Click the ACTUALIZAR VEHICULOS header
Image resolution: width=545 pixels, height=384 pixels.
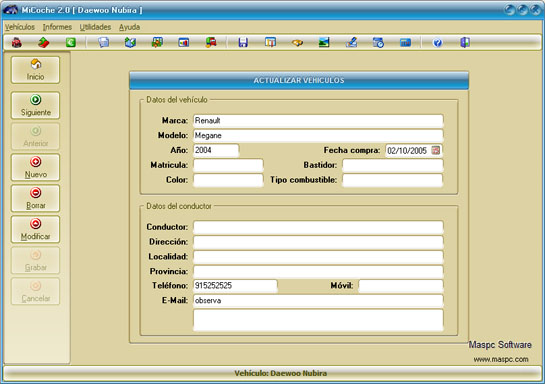(299, 80)
